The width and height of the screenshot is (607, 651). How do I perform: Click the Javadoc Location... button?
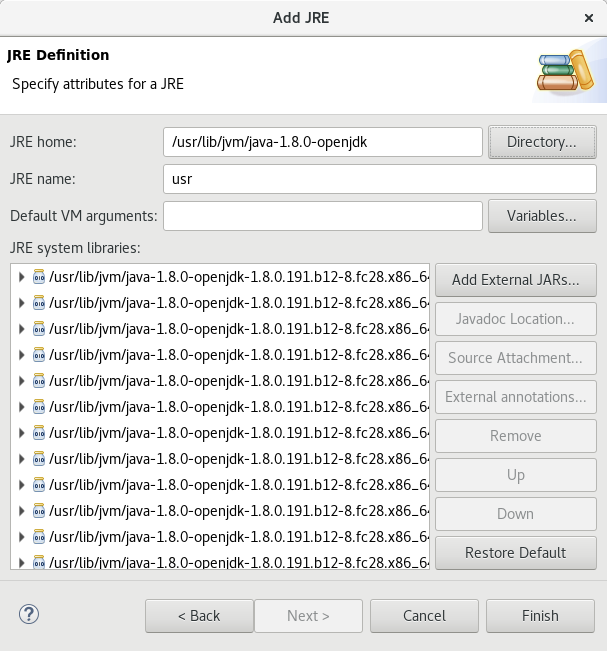coord(516,319)
